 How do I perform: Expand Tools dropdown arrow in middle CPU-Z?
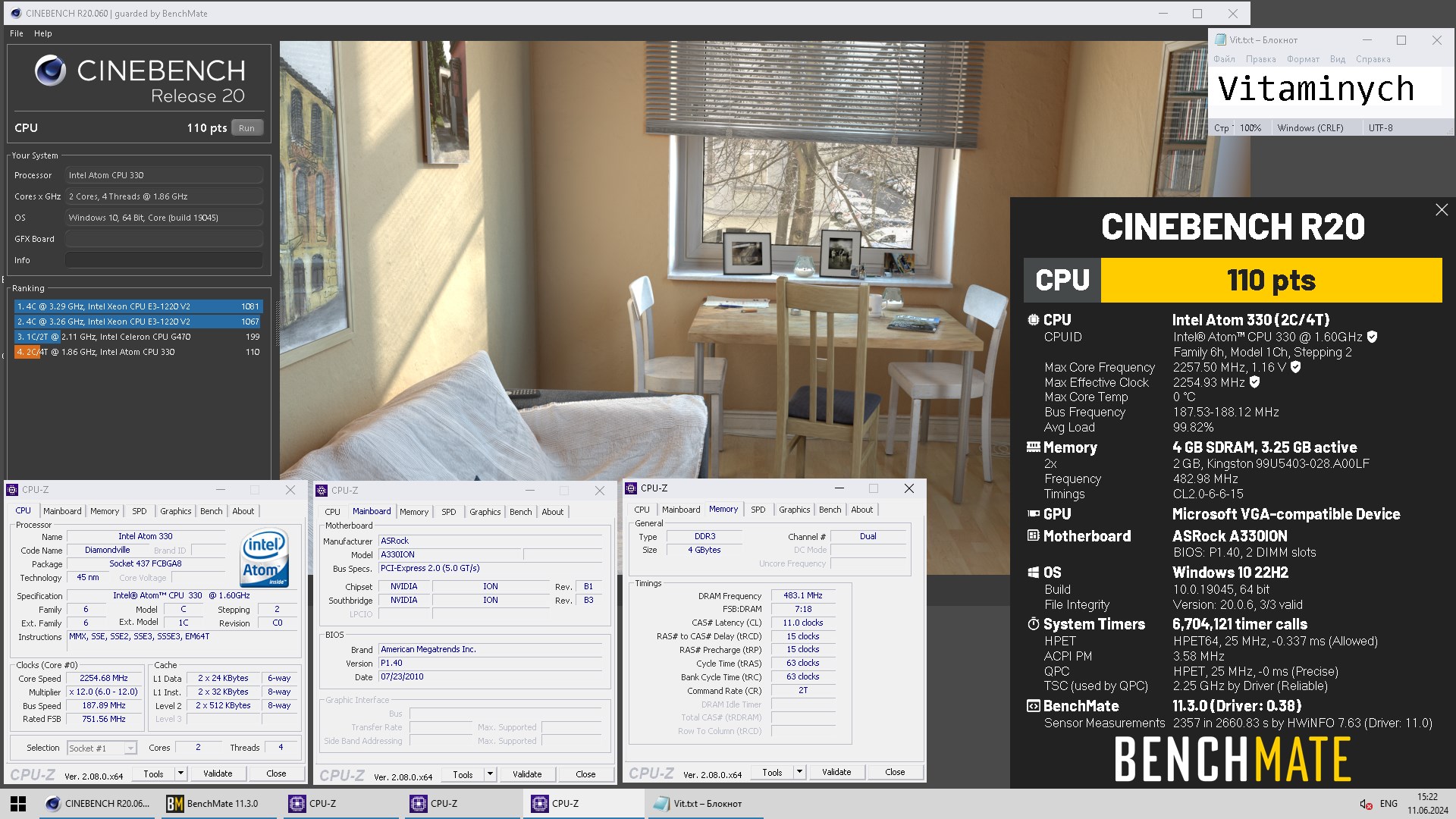pyautogui.click(x=490, y=774)
